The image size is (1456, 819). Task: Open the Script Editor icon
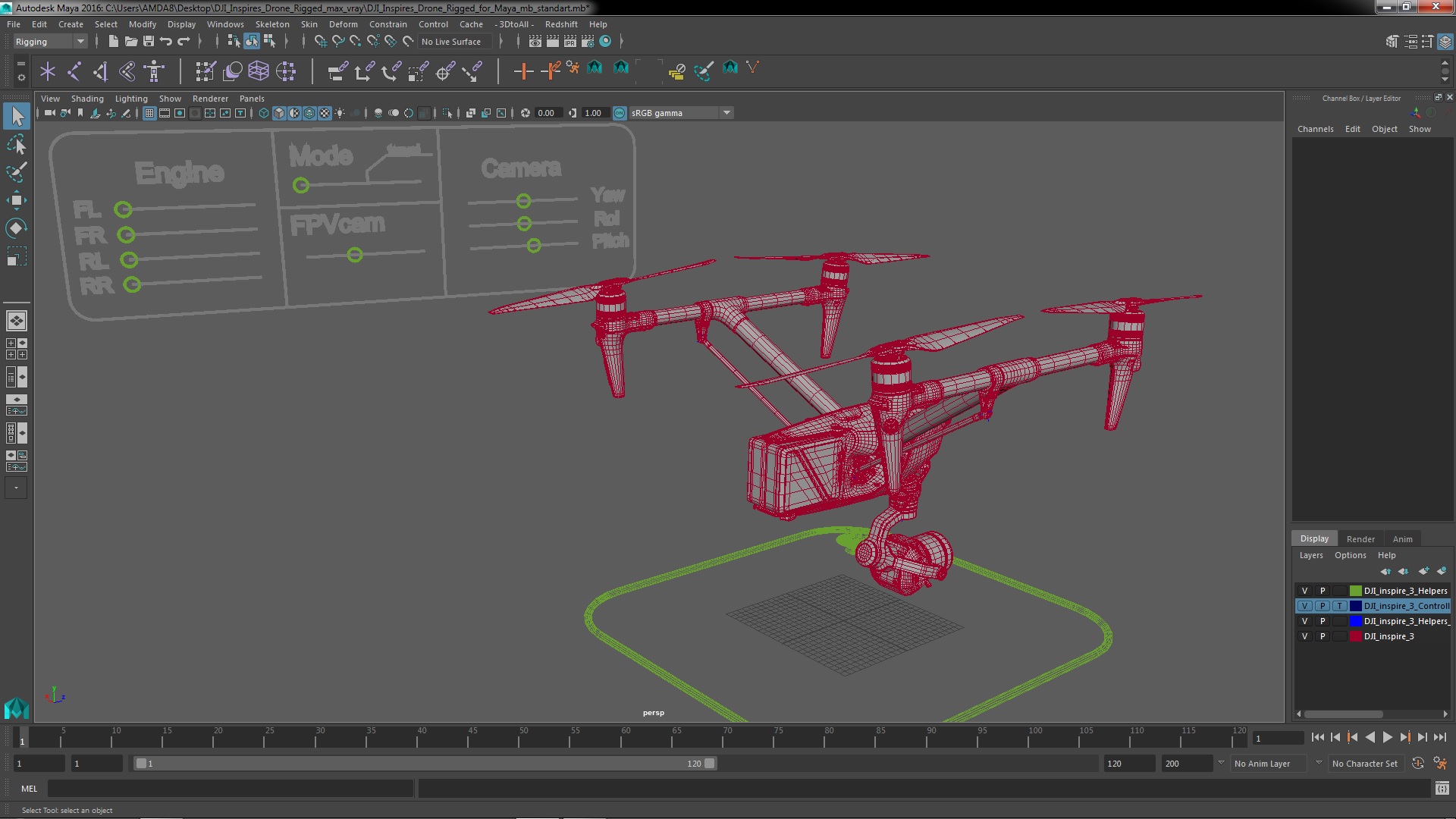1442,789
